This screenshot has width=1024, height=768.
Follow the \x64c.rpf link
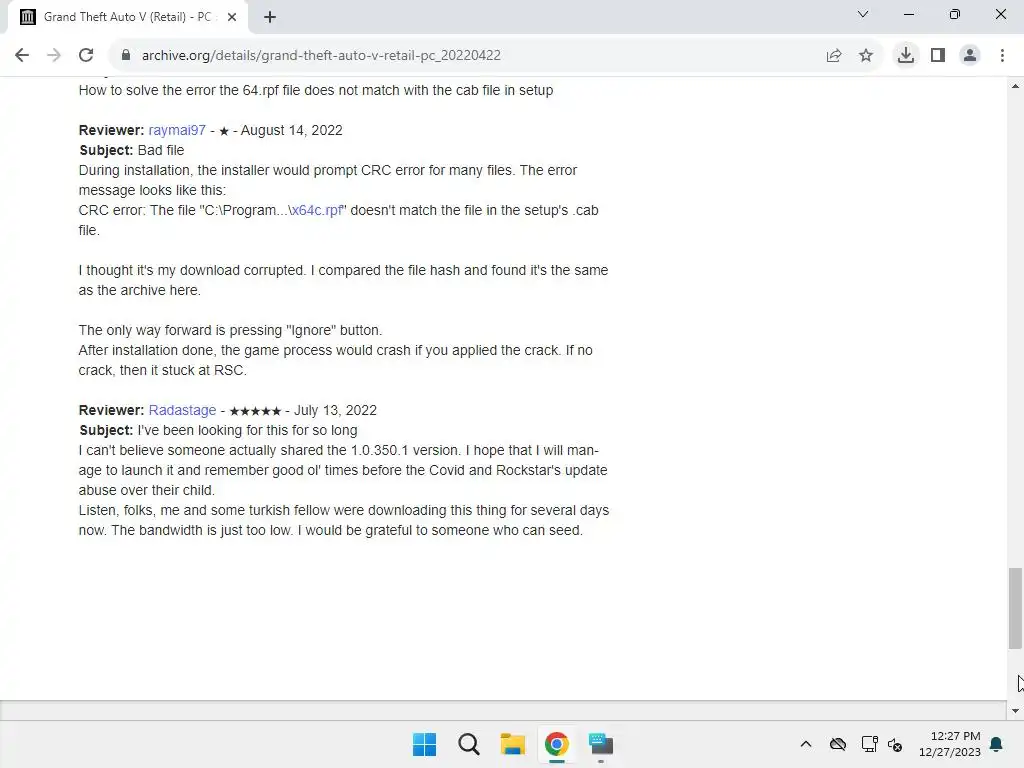pos(315,210)
